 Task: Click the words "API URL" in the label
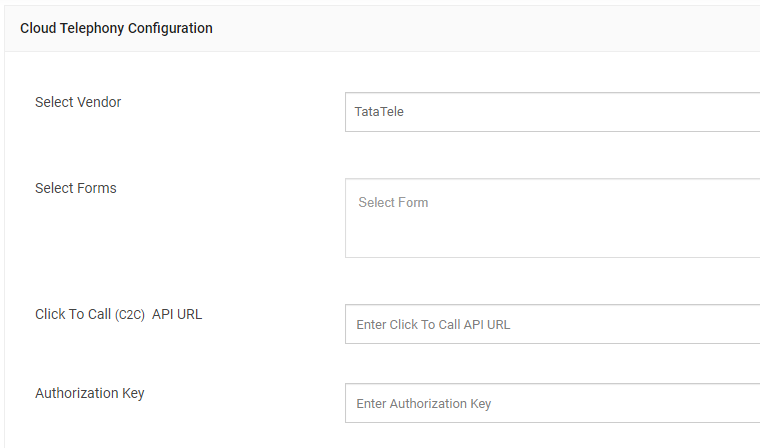point(177,314)
